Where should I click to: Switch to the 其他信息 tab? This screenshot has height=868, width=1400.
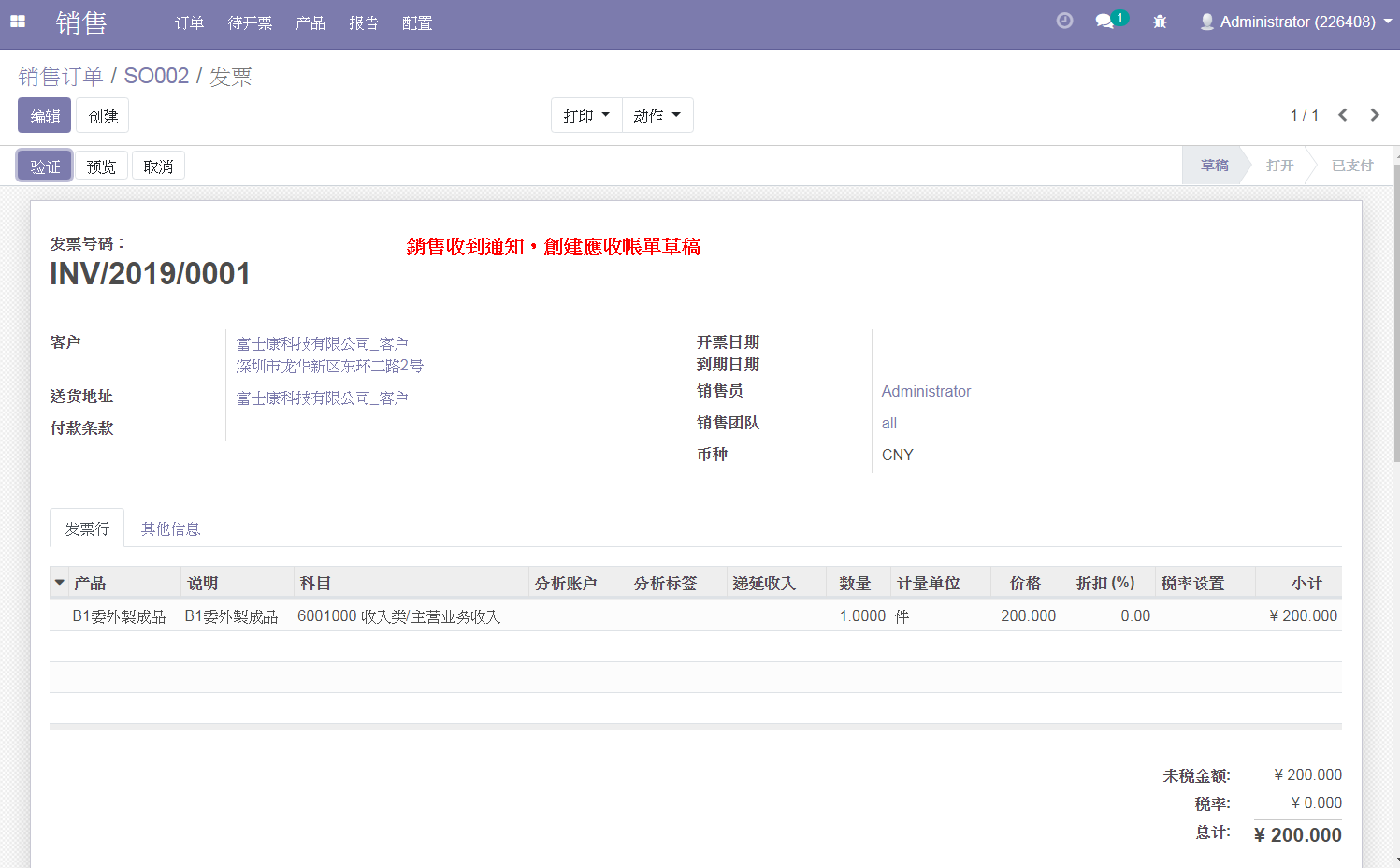(170, 528)
